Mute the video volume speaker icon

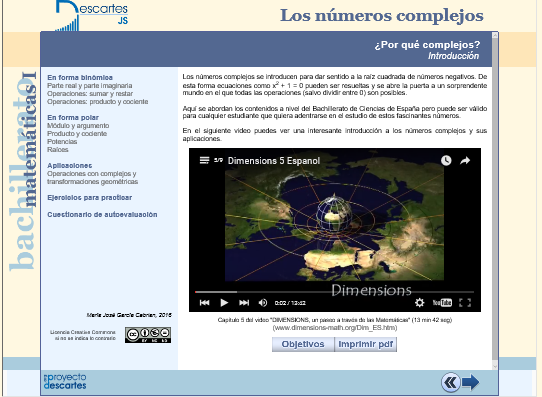tap(263, 303)
